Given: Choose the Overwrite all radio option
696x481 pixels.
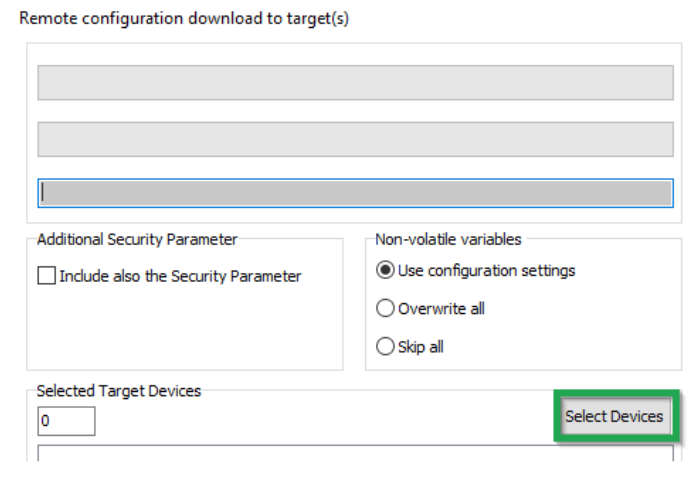Looking at the screenshot, I should click(385, 309).
